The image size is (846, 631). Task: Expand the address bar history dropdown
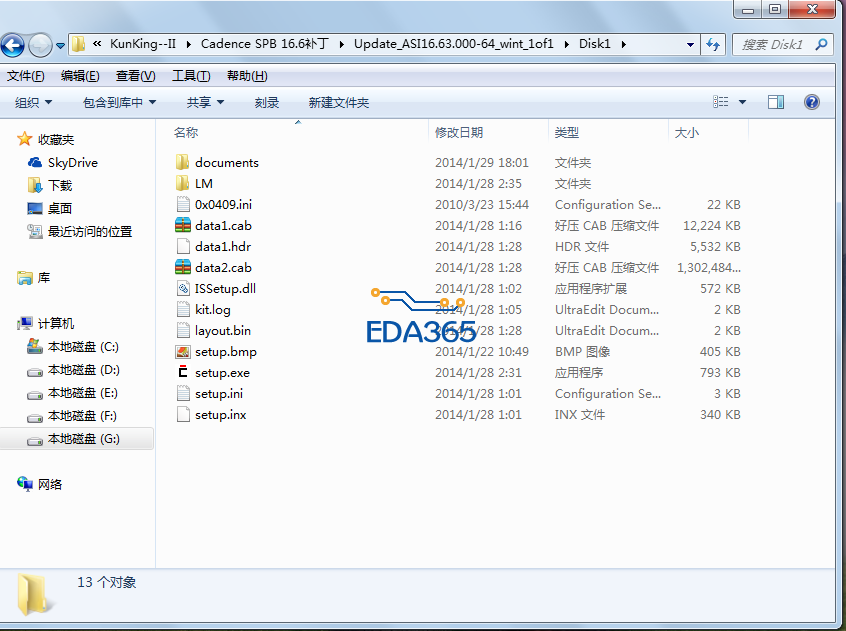690,45
